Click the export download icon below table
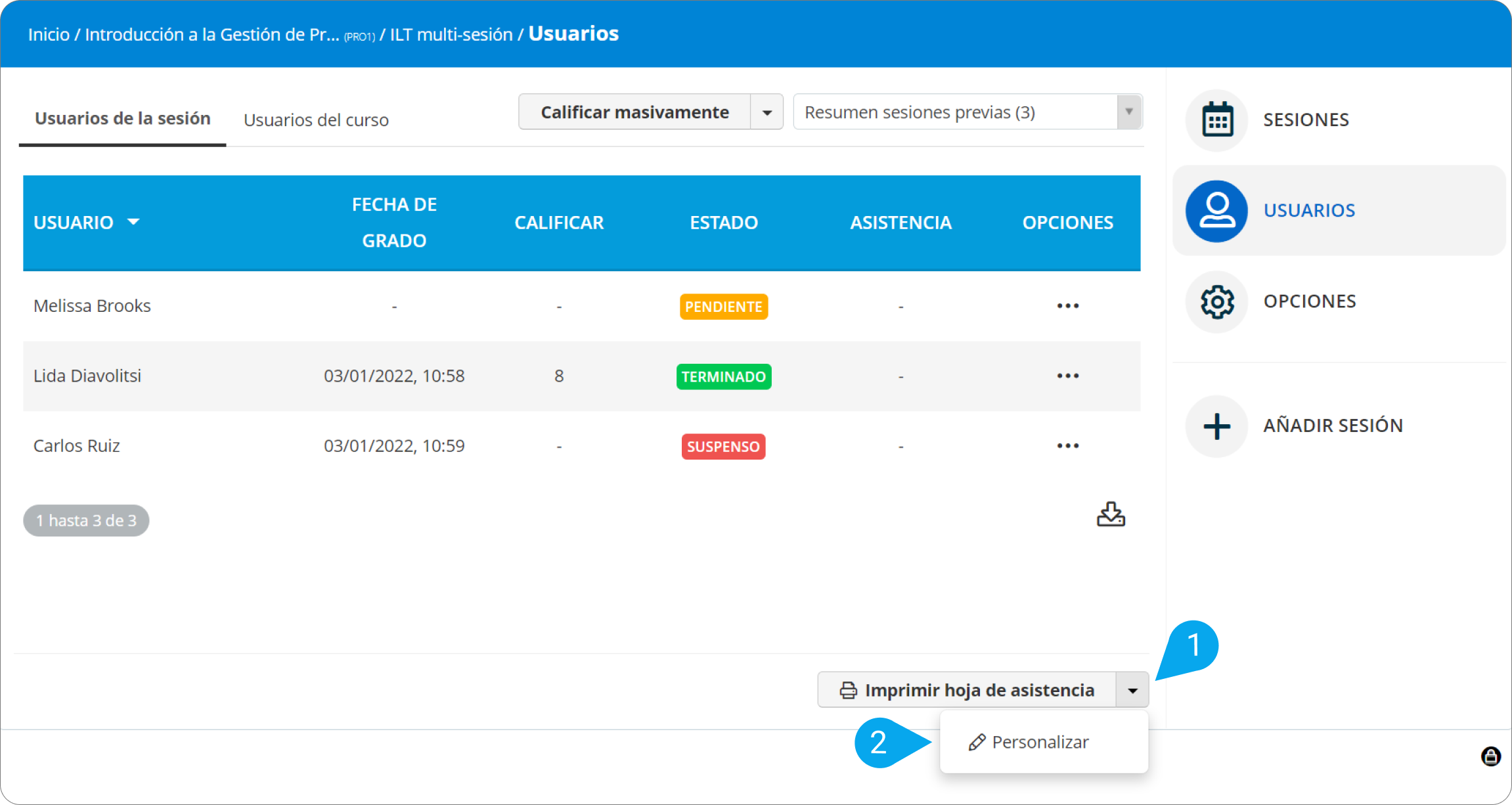The image size is (1512, 805). point(1111,514)
